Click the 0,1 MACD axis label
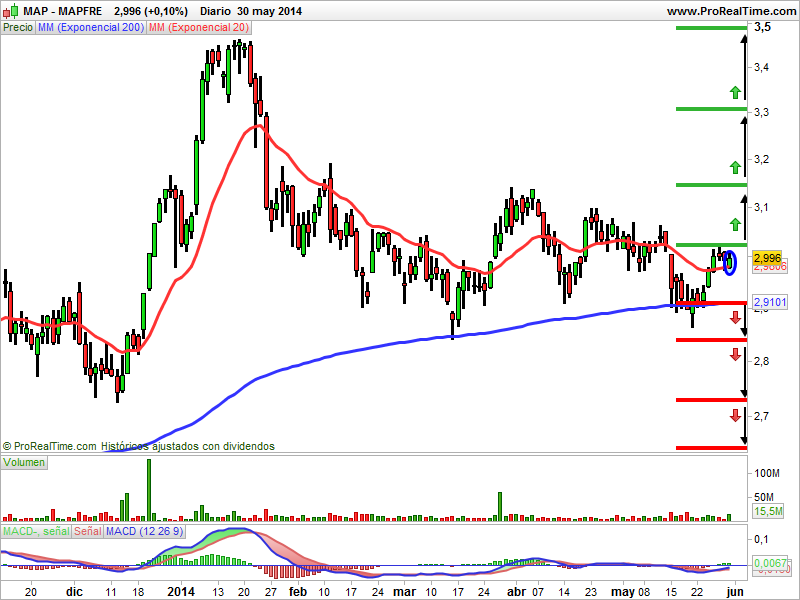800x600 pixels. point(761,539)
